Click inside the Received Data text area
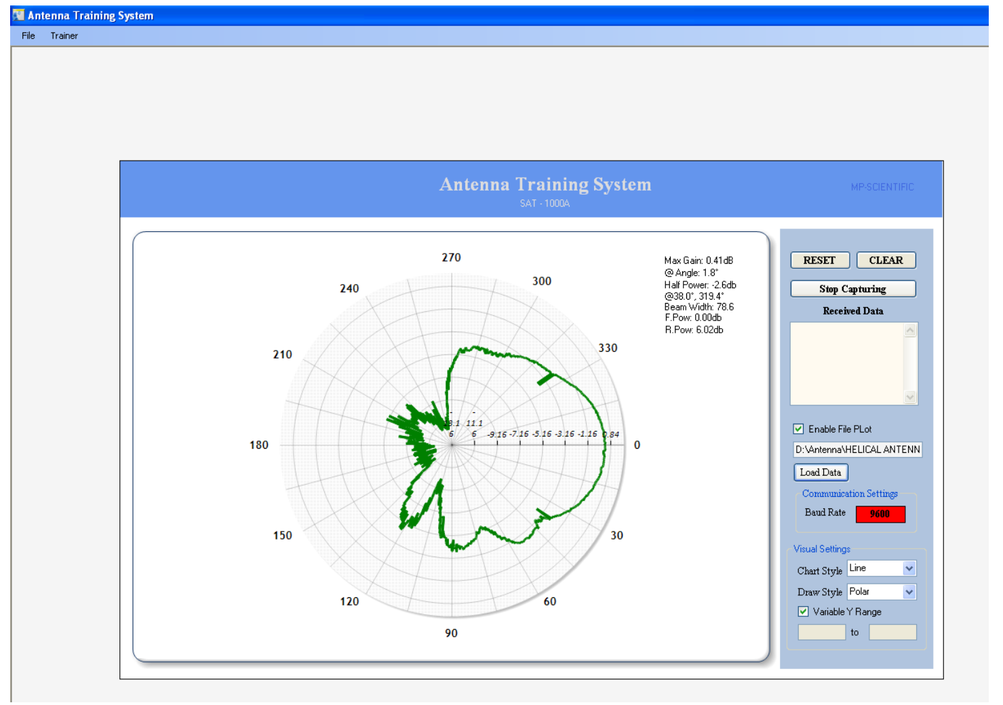 (848, 363)
